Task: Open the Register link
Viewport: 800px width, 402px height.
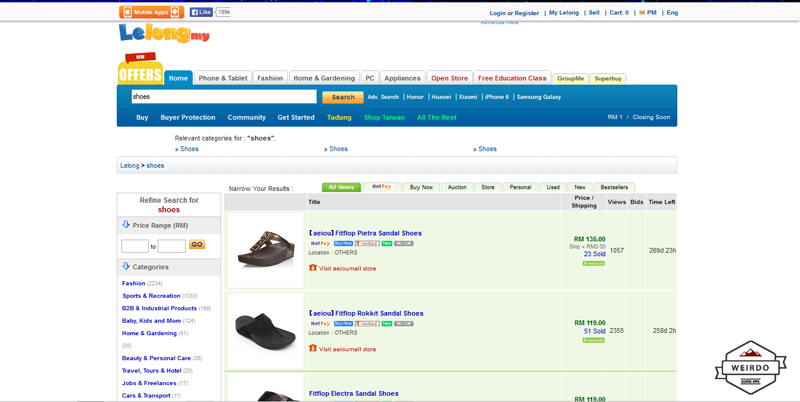Action: [527, 13]
